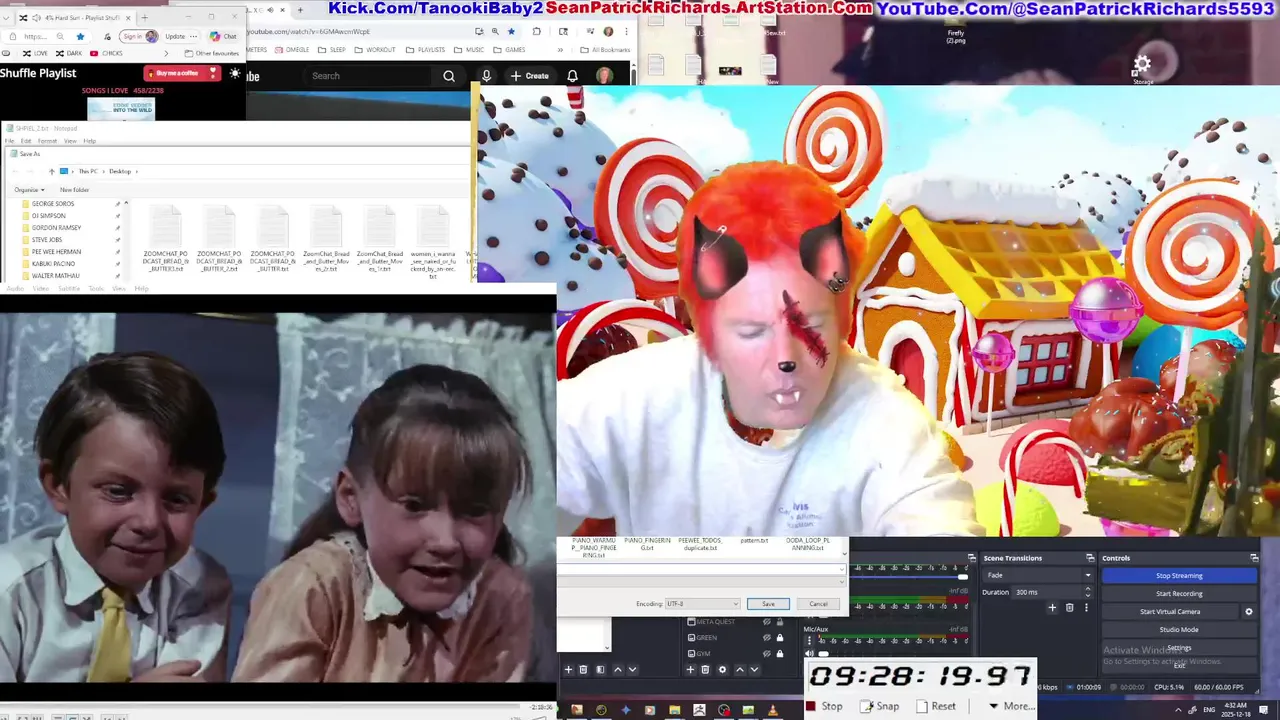1280x720 pixels.
Task: Click Cancel button in Save As dialog
Action: click(818, 604)
